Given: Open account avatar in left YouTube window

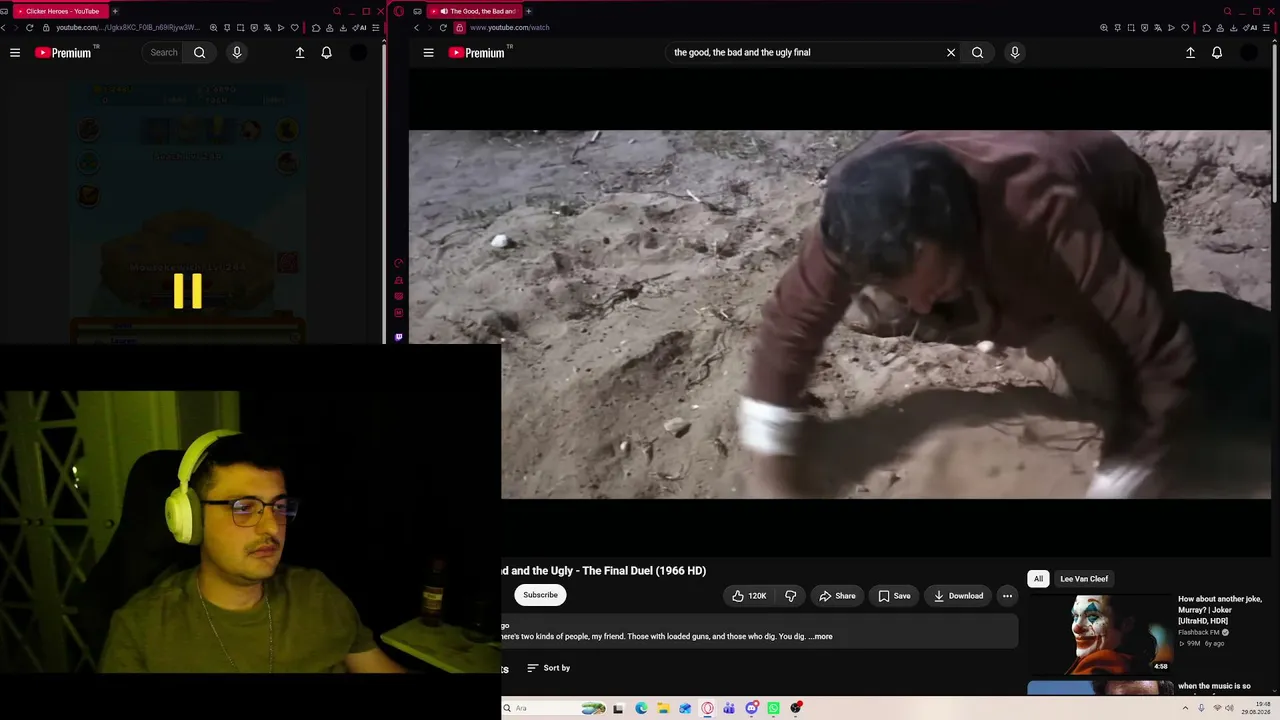Looking at the screenshot, I should [358, 53].
